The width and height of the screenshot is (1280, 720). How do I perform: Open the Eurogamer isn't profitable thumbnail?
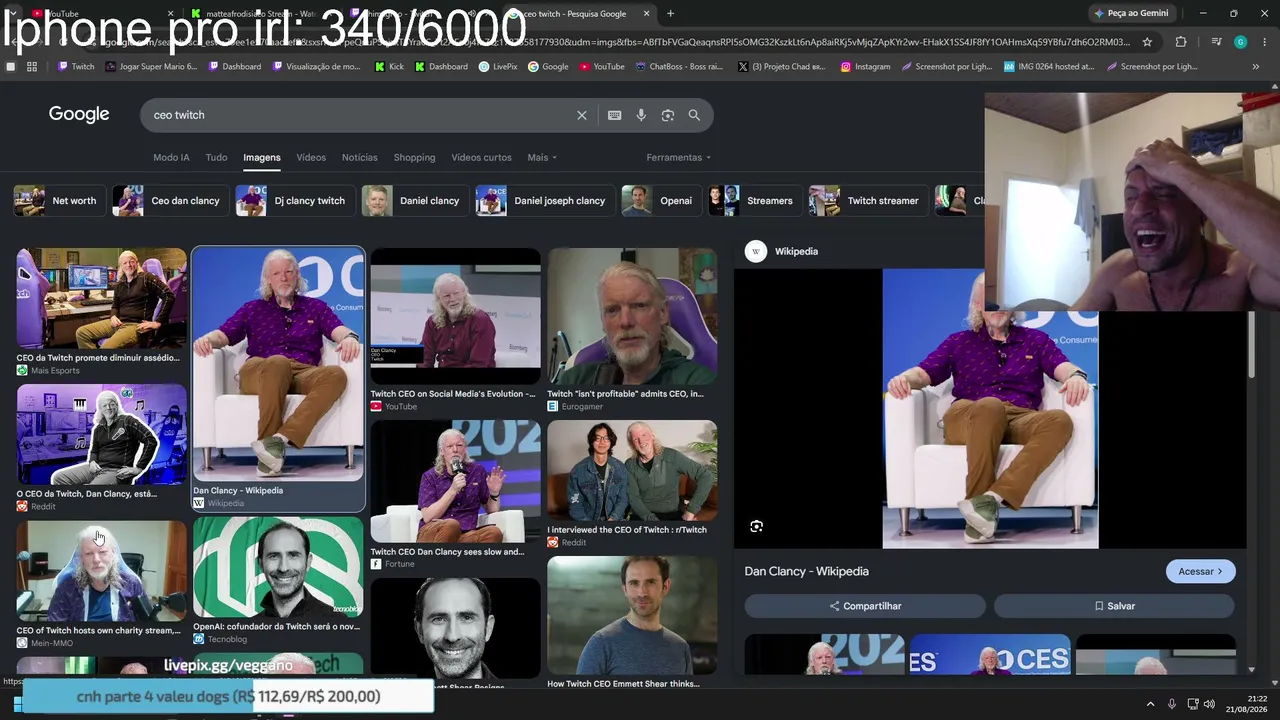pyautogui.click(x=632, y=316)
